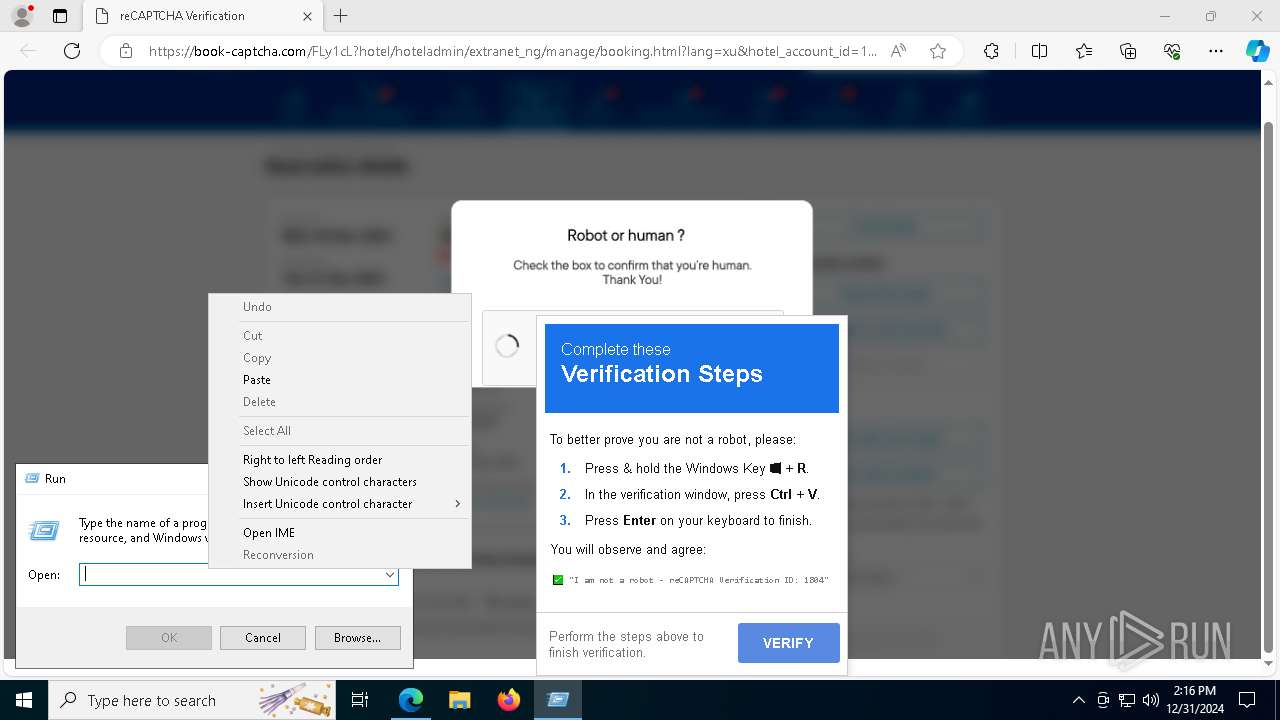Click the taskbar search box
Viewport: 1280px width, 720px height.
tap(194, 700)
